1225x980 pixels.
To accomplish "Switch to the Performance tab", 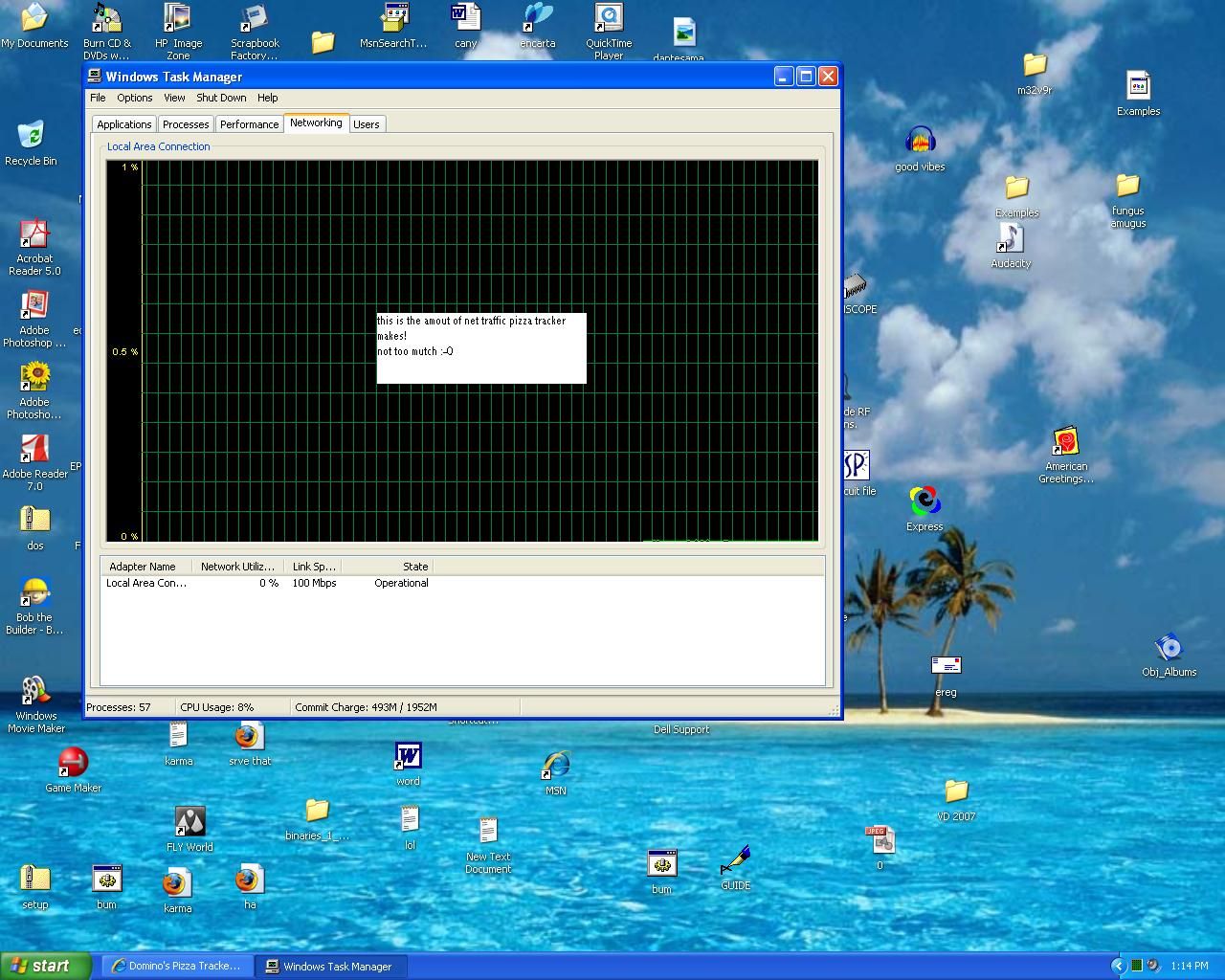I will pyautogui.click(x=249, y=124).
